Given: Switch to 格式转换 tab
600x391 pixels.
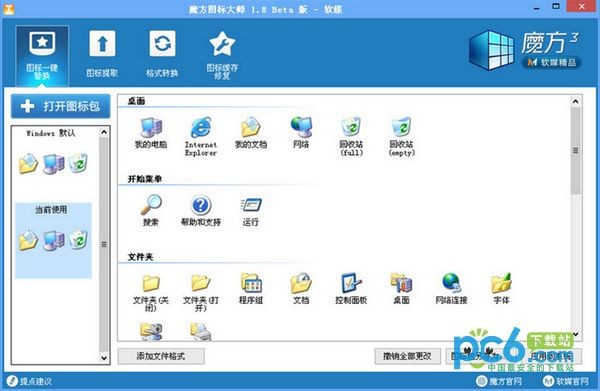Looking at the screenshot, I should click(162, 54).
